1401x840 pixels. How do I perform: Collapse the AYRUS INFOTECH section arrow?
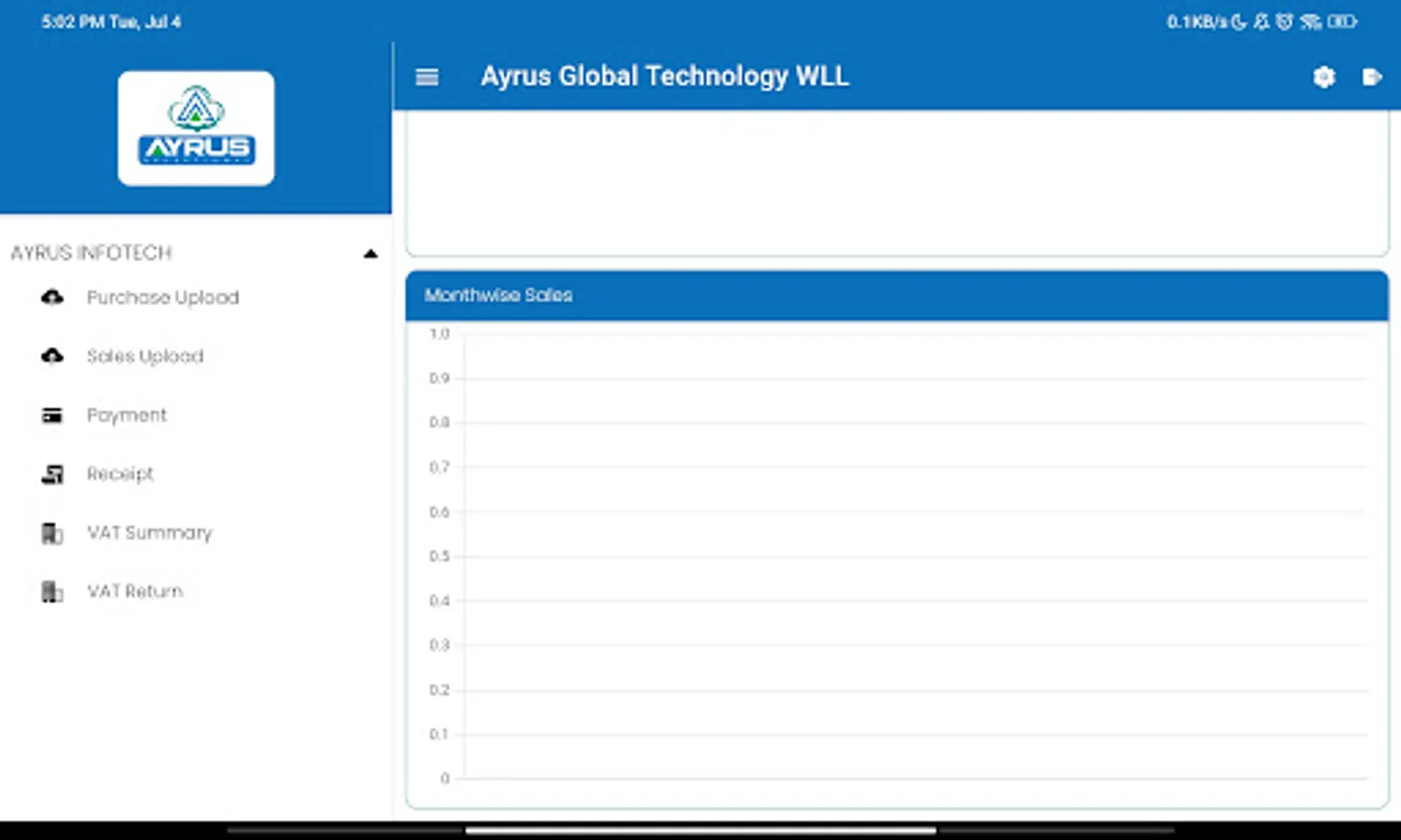point(371,254)
